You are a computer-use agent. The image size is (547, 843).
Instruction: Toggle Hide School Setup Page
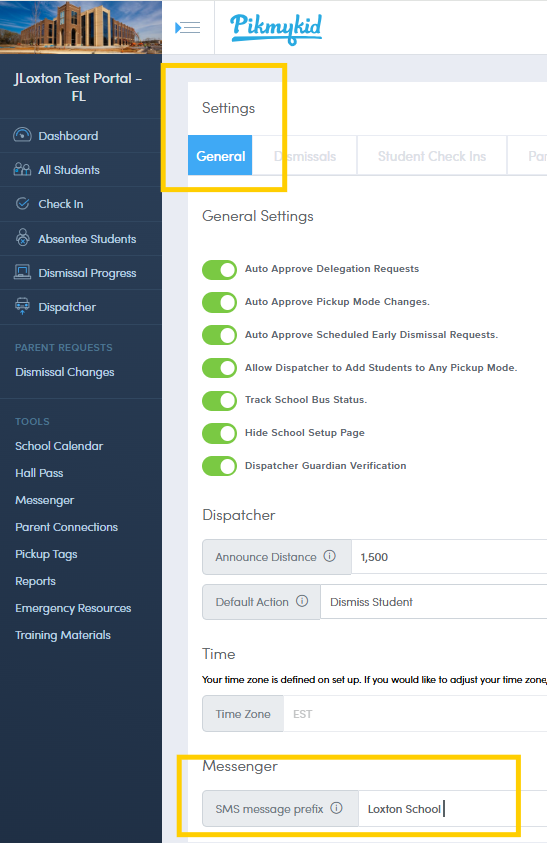pos(219,433)
